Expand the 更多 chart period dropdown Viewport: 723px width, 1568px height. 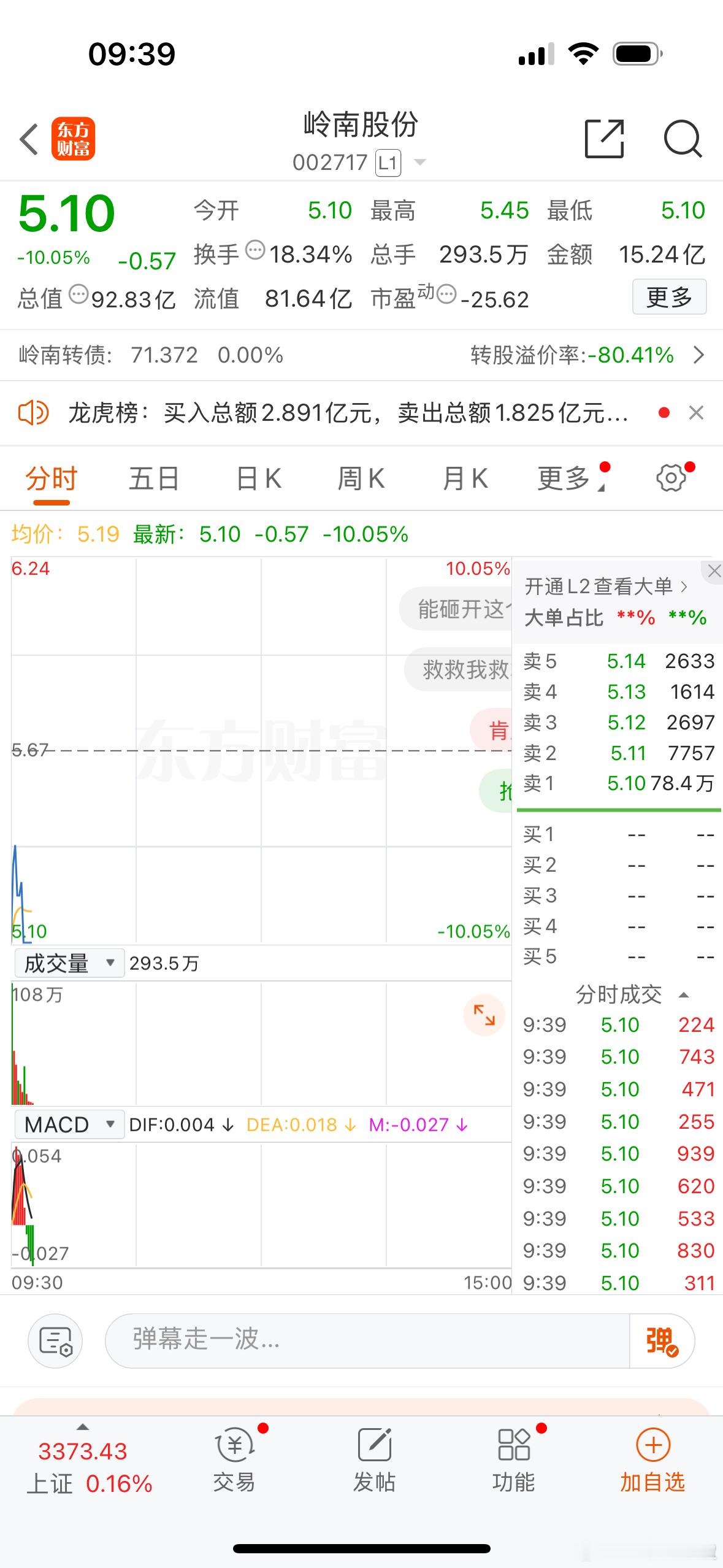(572, 479)
